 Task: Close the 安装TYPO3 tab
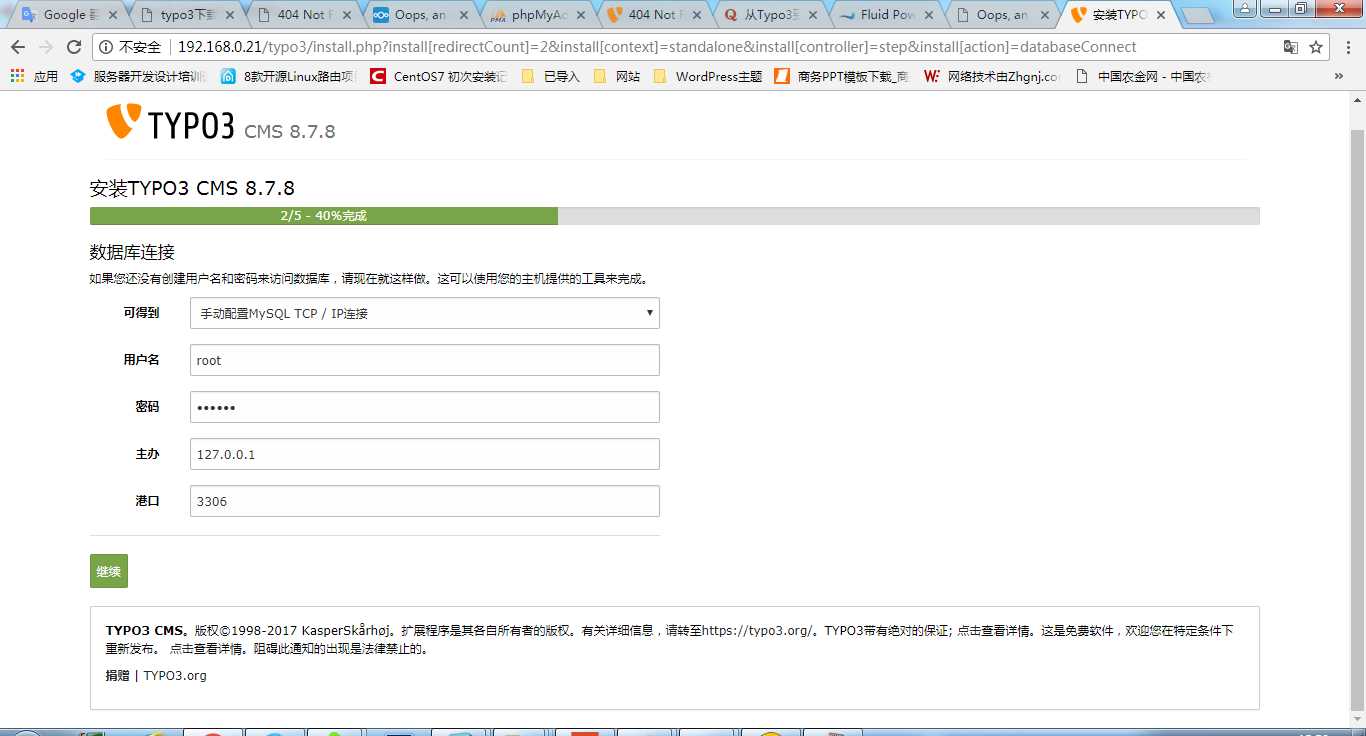(1160, 15)
